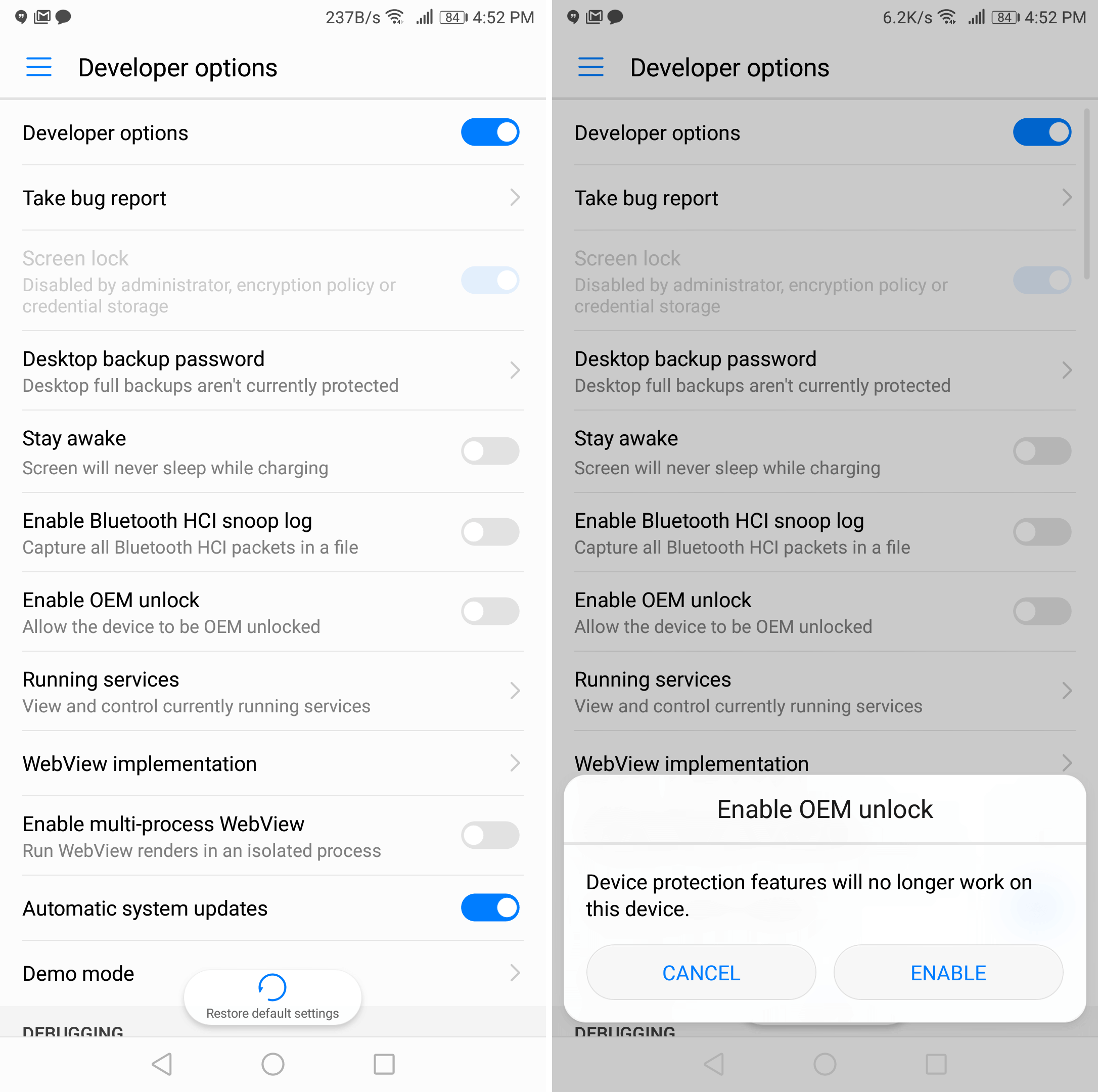The image size is (1098, 1092).
Task: Click CANCEL in OEM unlock dialog
Action: point(702,971)
